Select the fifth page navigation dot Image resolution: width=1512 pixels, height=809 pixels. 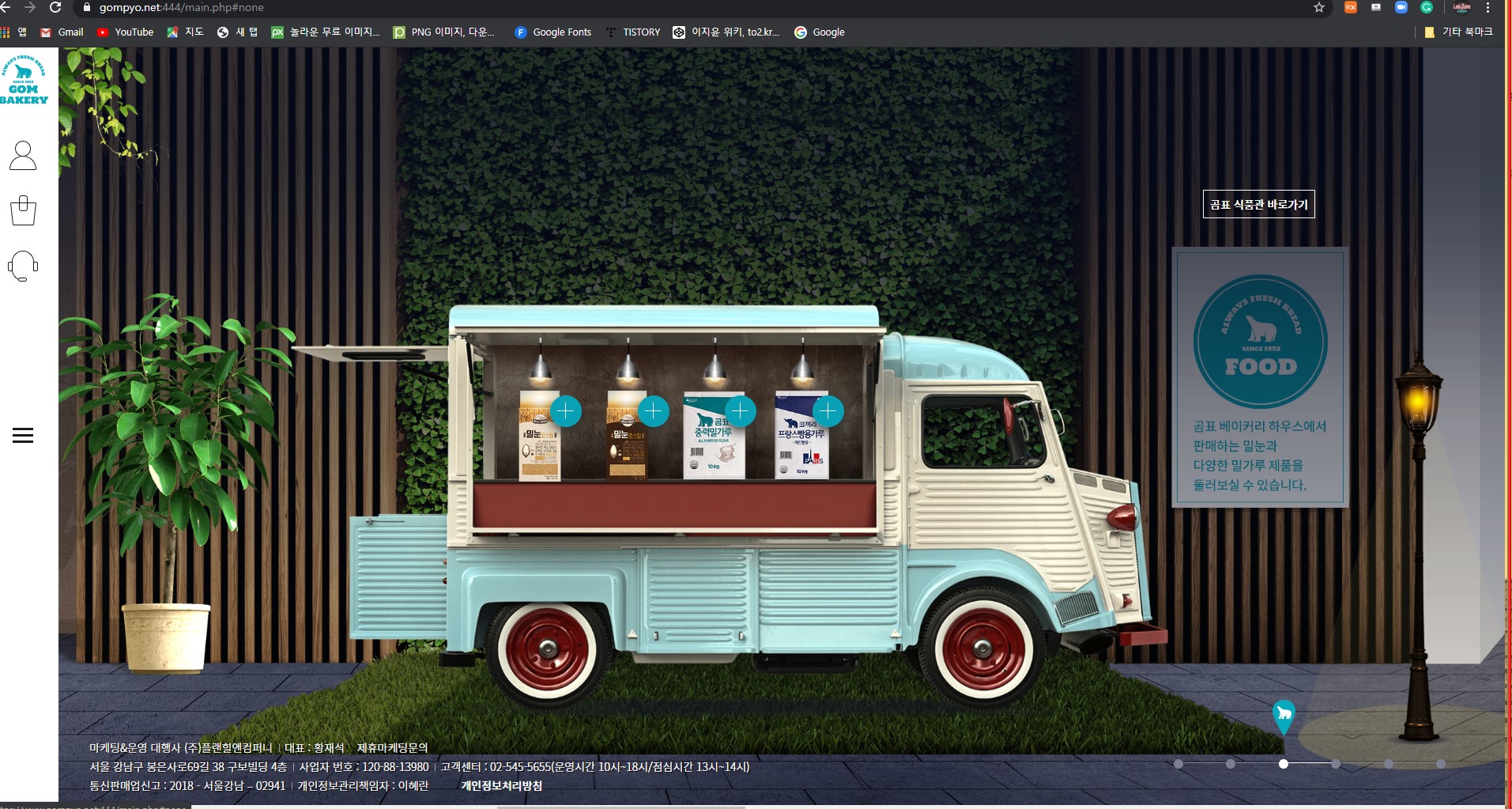1389,764
